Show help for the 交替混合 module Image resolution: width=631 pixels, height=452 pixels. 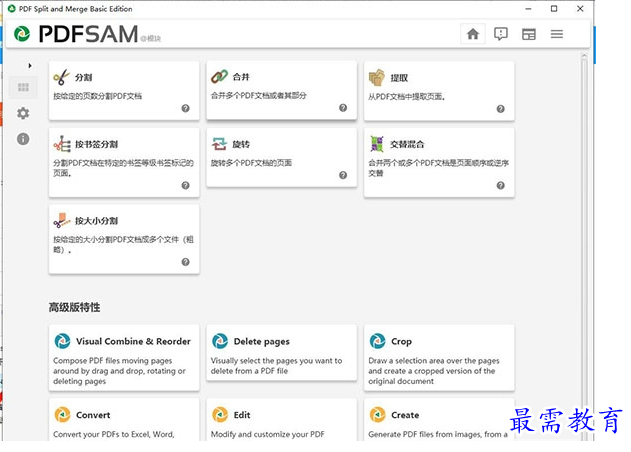(x=501, y=185)
